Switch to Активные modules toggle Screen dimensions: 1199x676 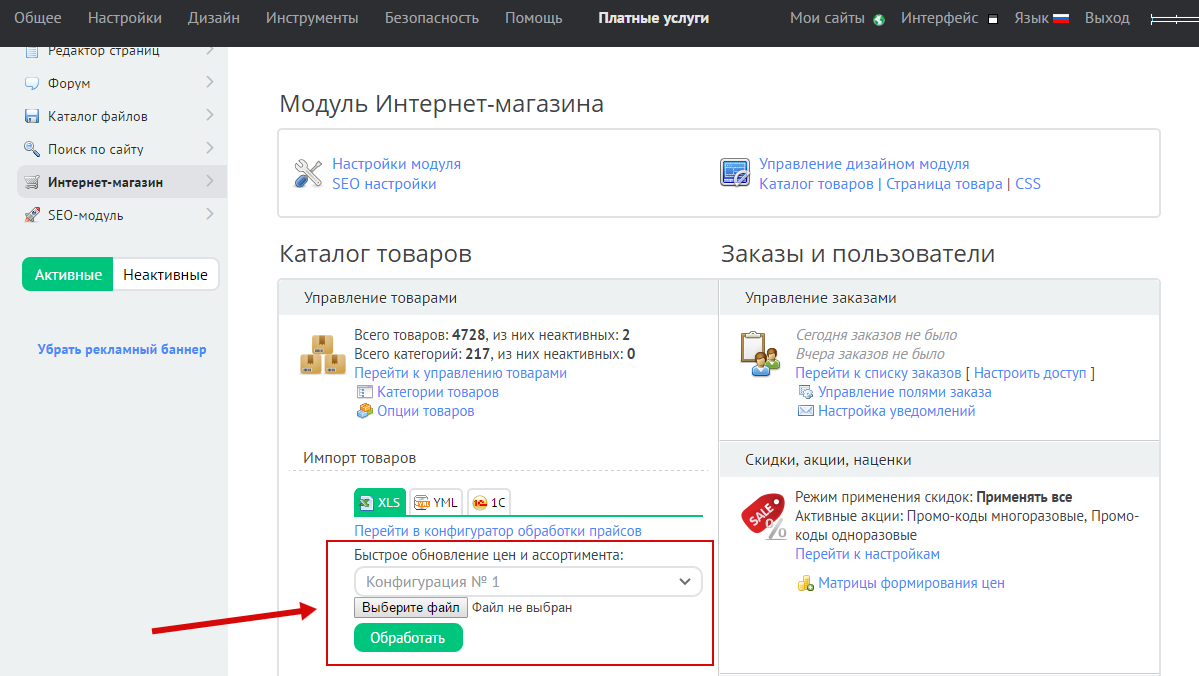click(x=68, y=275)
